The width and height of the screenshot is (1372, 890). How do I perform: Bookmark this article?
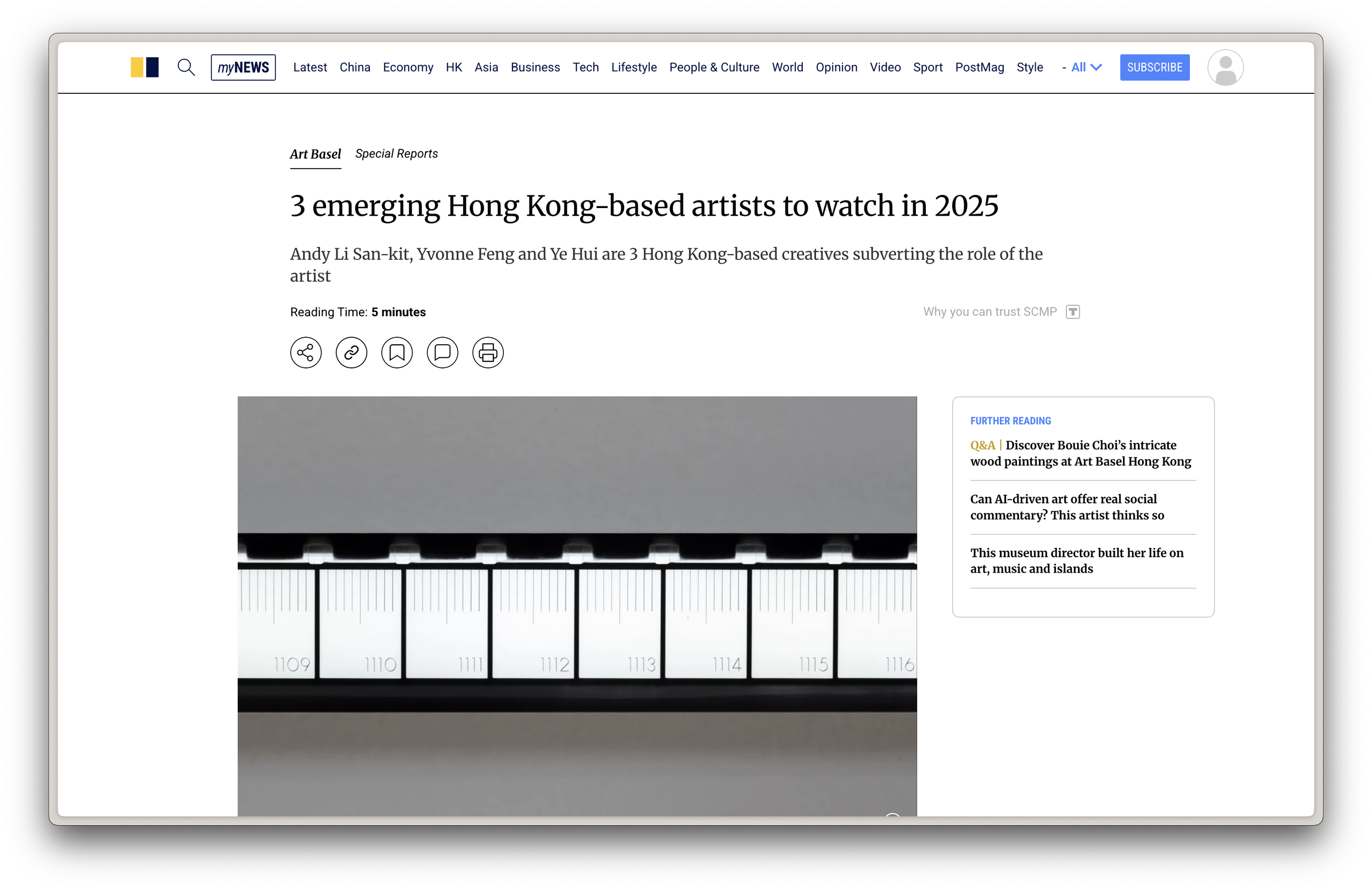pos(397,352)
